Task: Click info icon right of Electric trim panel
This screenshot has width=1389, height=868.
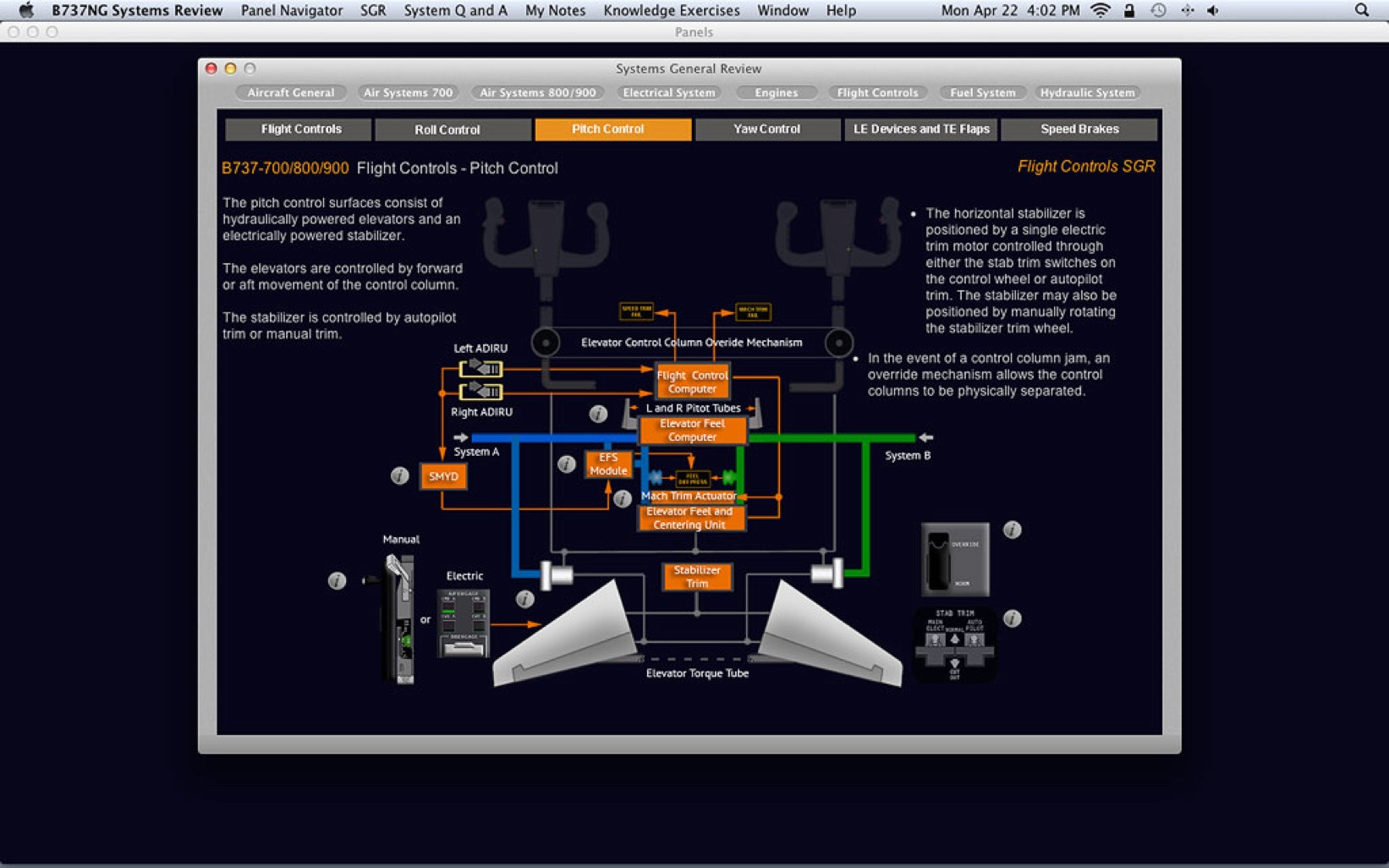Action: click(x=524, y=599)
